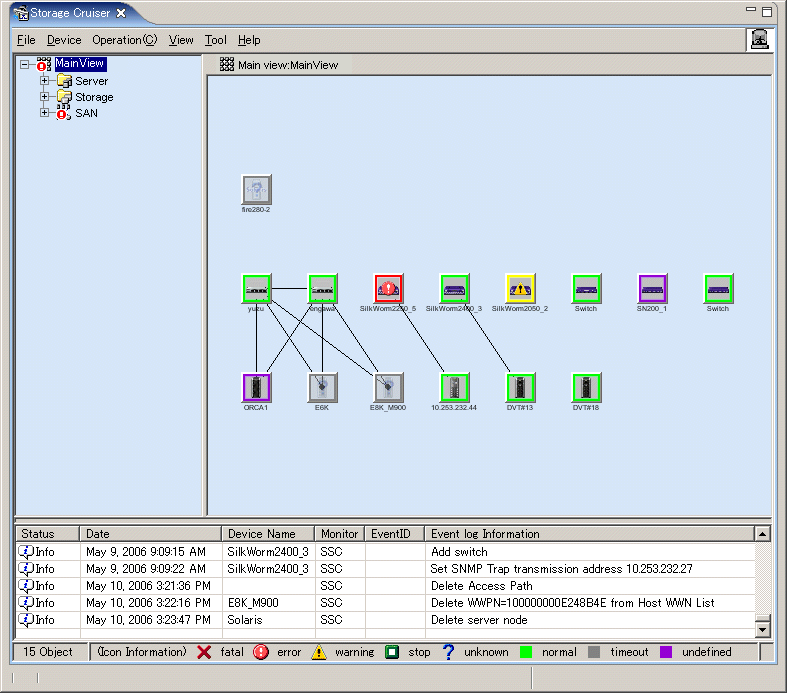
Task: Click the warning triangle legend icon
Action: click(319, 652)
